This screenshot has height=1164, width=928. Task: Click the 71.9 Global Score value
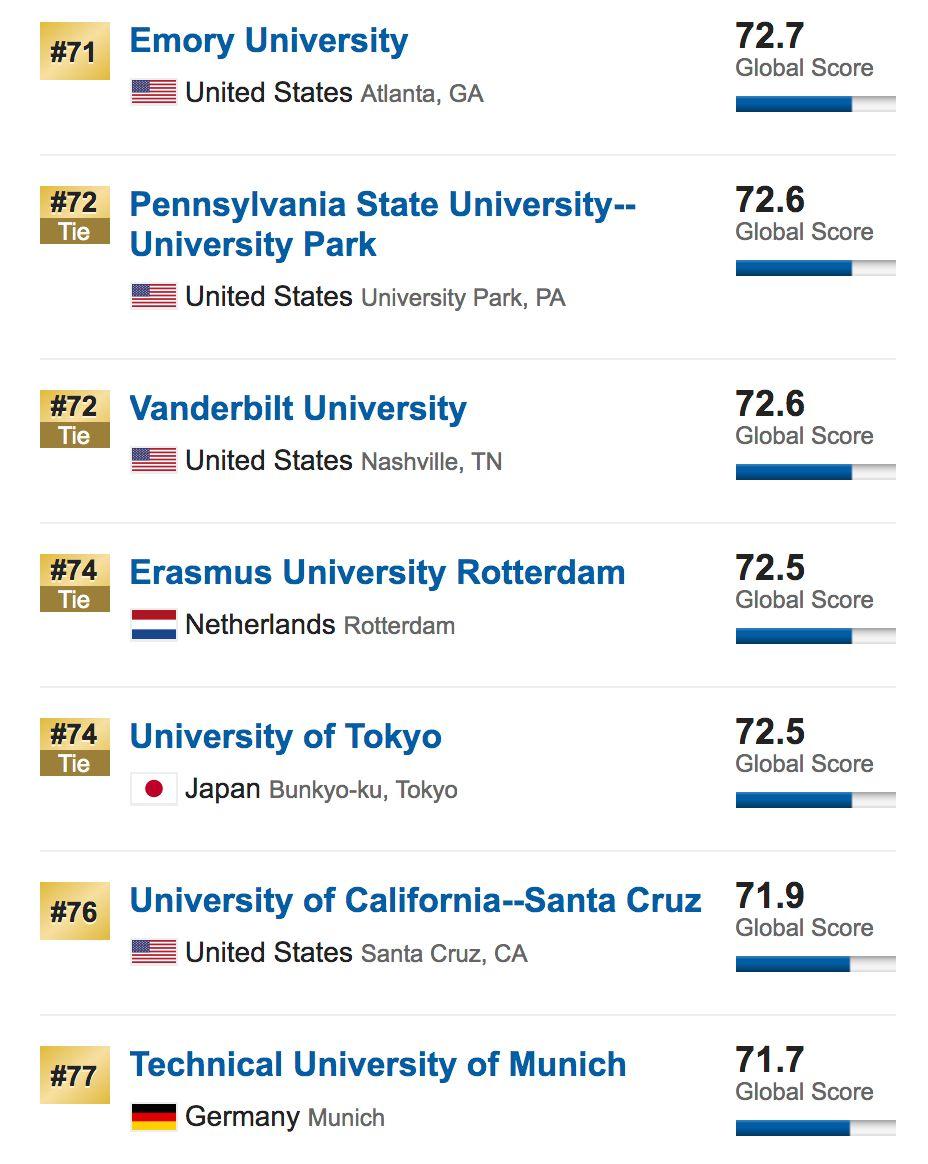click(770, 896)
